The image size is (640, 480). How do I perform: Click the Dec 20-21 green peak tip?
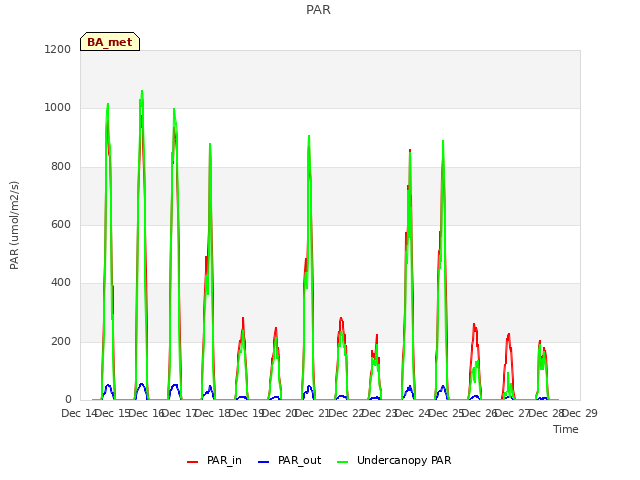coord(309,136)
